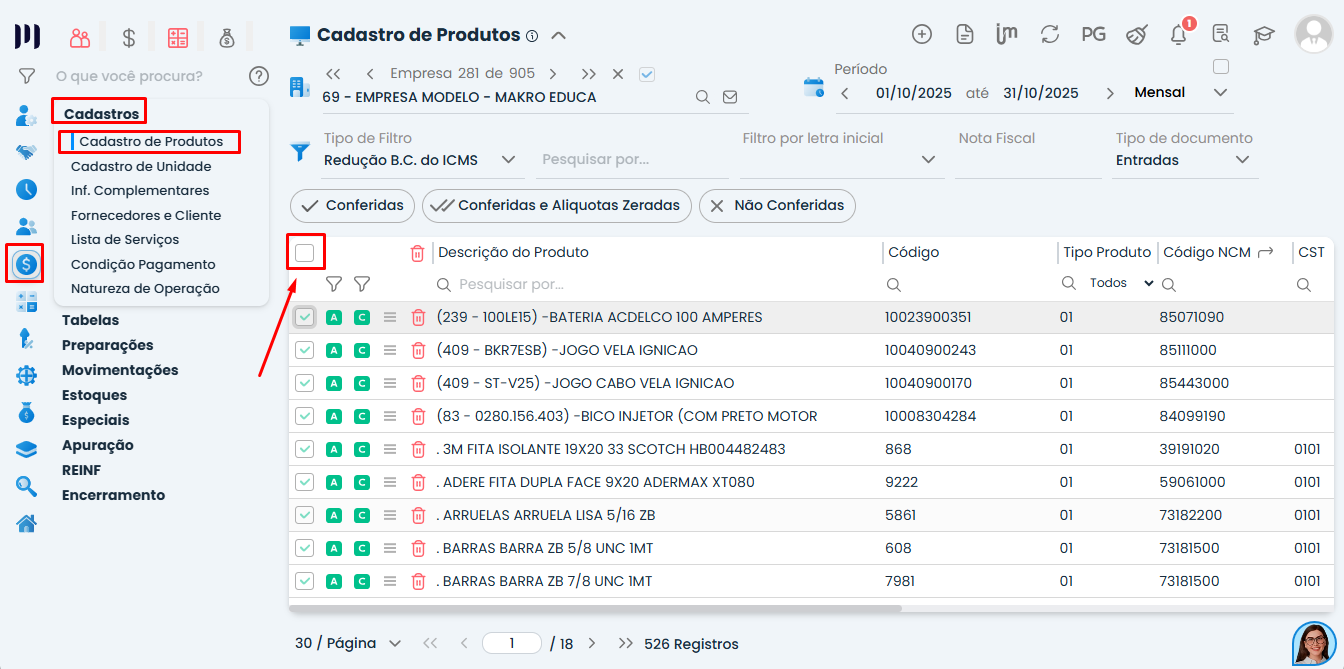Click the graduation cap training icon
1344x669 pixels.
click(1264, 35)
